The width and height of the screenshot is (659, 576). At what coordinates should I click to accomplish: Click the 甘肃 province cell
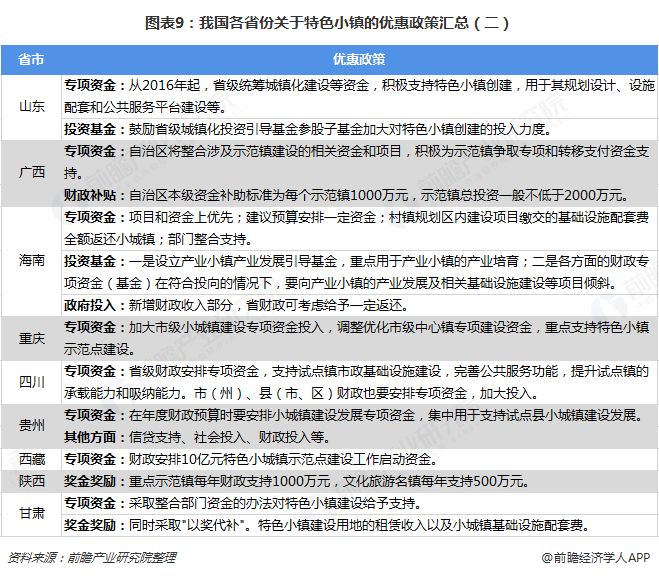[32, 513]
